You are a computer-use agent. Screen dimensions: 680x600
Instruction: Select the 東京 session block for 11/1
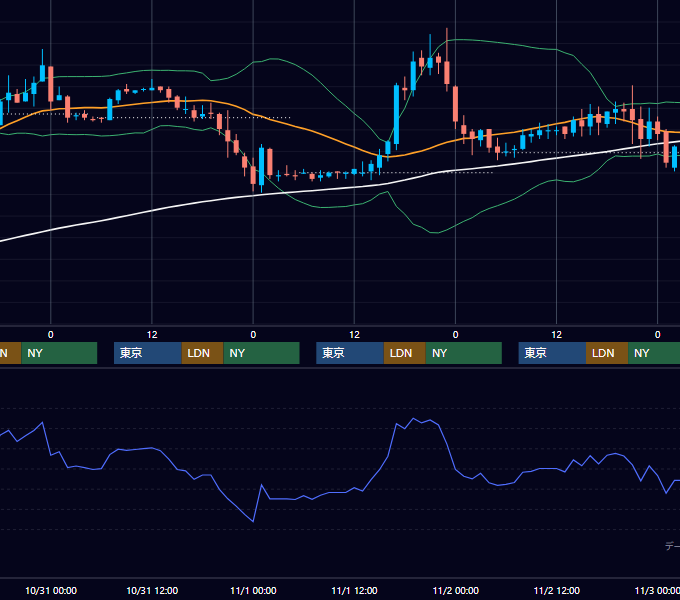pyautogui.click(x=350, y=353)
